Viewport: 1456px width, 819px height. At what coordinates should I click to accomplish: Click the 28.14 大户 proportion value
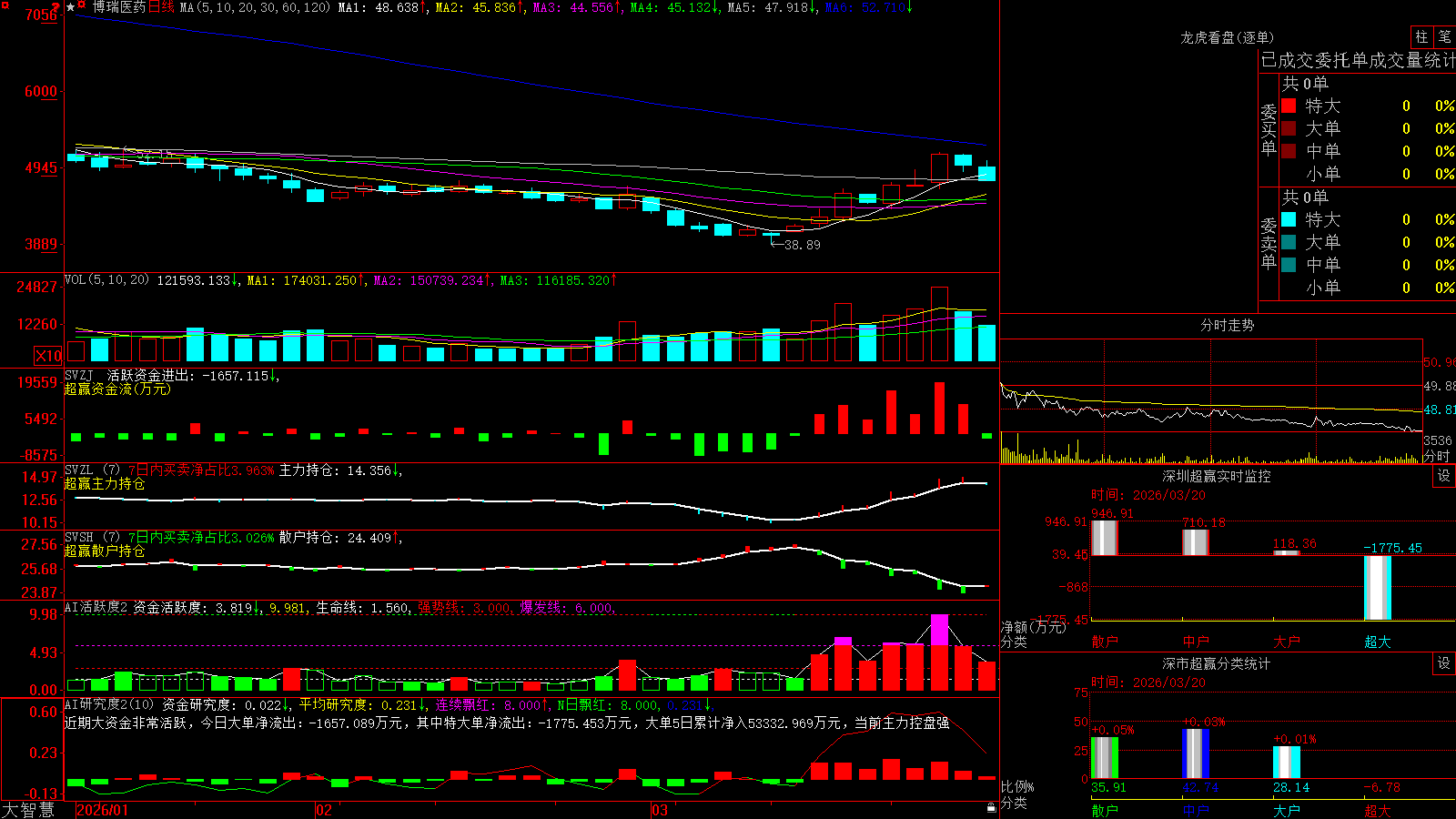click(1291, 787)
